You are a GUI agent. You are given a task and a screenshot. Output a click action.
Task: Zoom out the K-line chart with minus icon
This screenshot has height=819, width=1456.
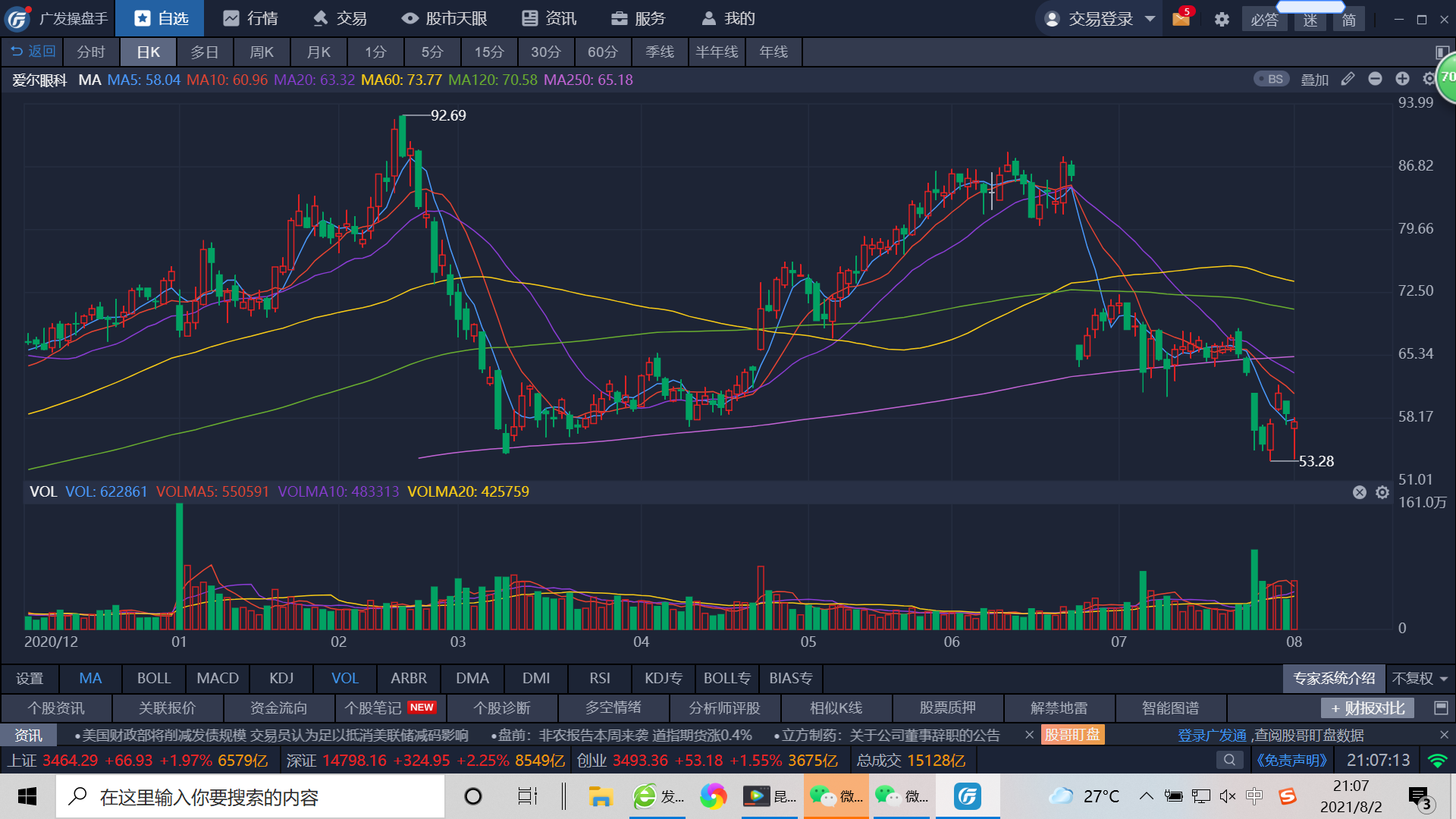pos(1375,79)
